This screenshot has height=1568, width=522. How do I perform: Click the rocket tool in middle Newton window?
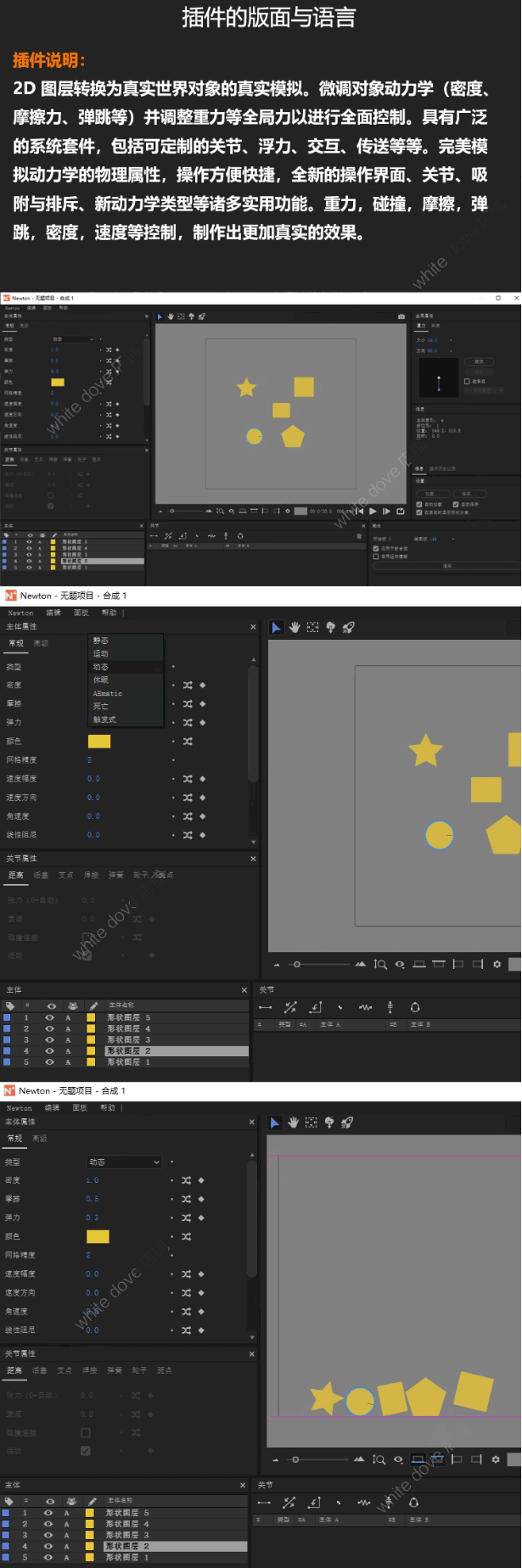[348, 627]
